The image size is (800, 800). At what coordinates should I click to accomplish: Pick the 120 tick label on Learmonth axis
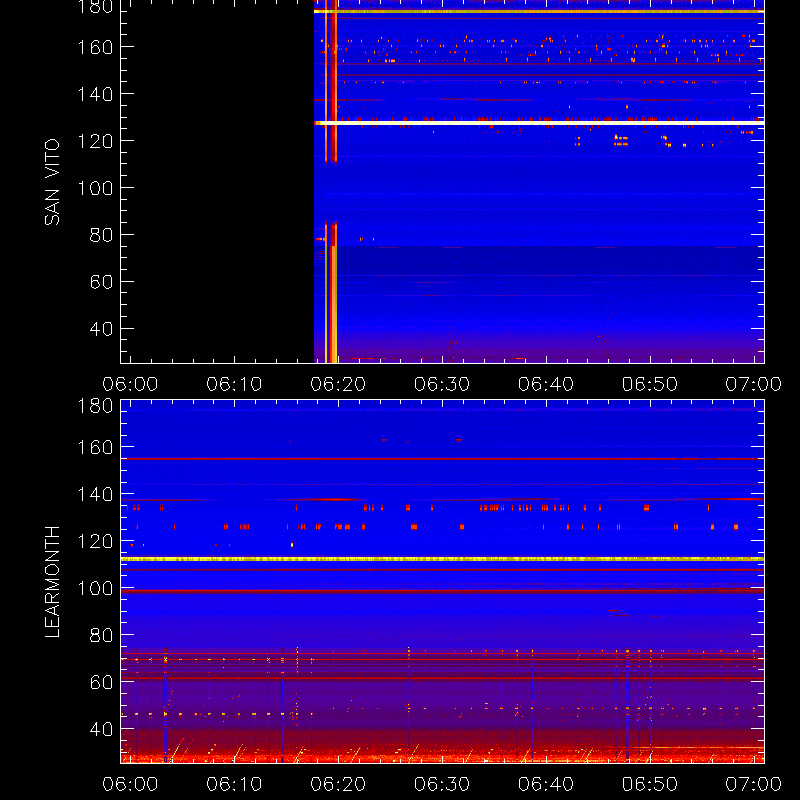tap(95, 541)
